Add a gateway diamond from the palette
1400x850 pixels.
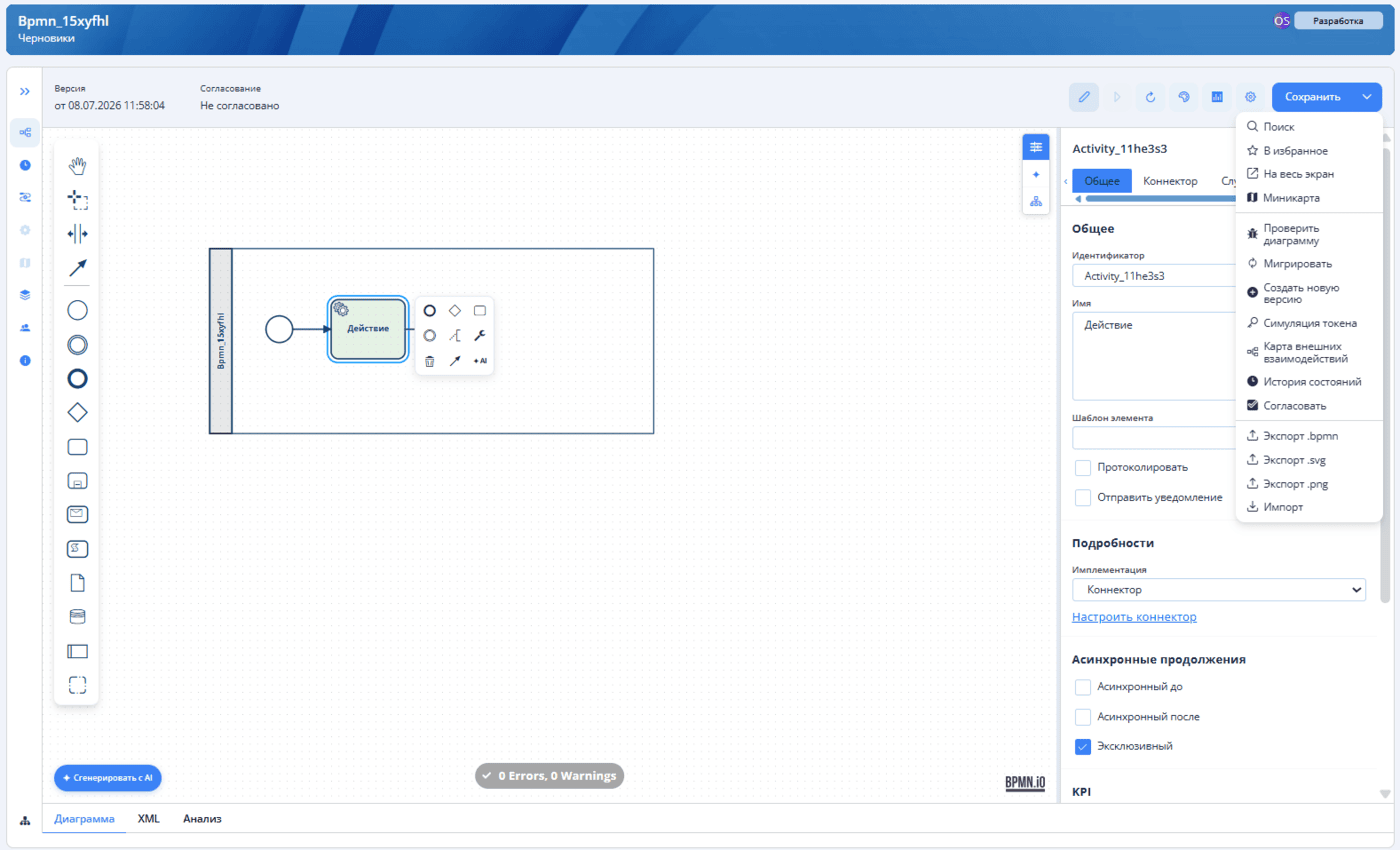pyautogui.click(x=77, y=412)
